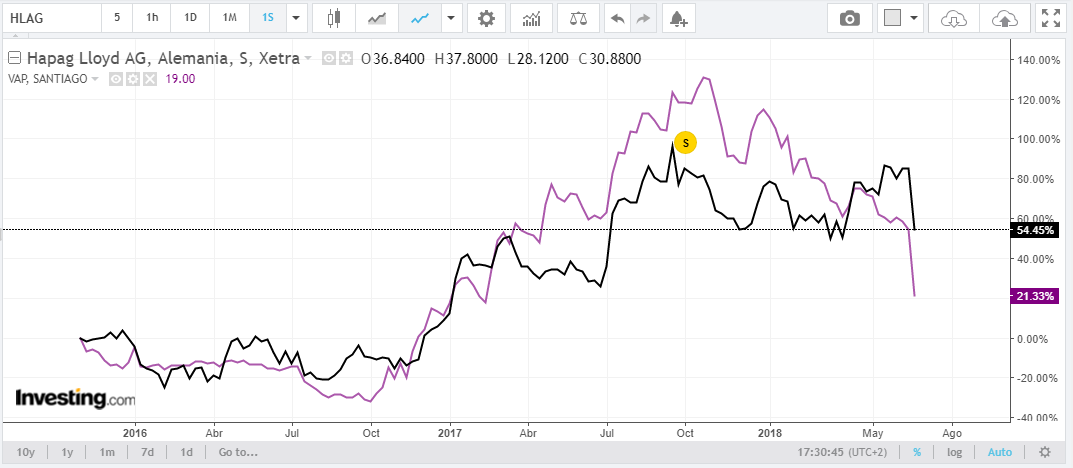The image size is (1073, 468).
Task: Collapse the Hapag Lloyd AG legend
Action: coord(14,58)
